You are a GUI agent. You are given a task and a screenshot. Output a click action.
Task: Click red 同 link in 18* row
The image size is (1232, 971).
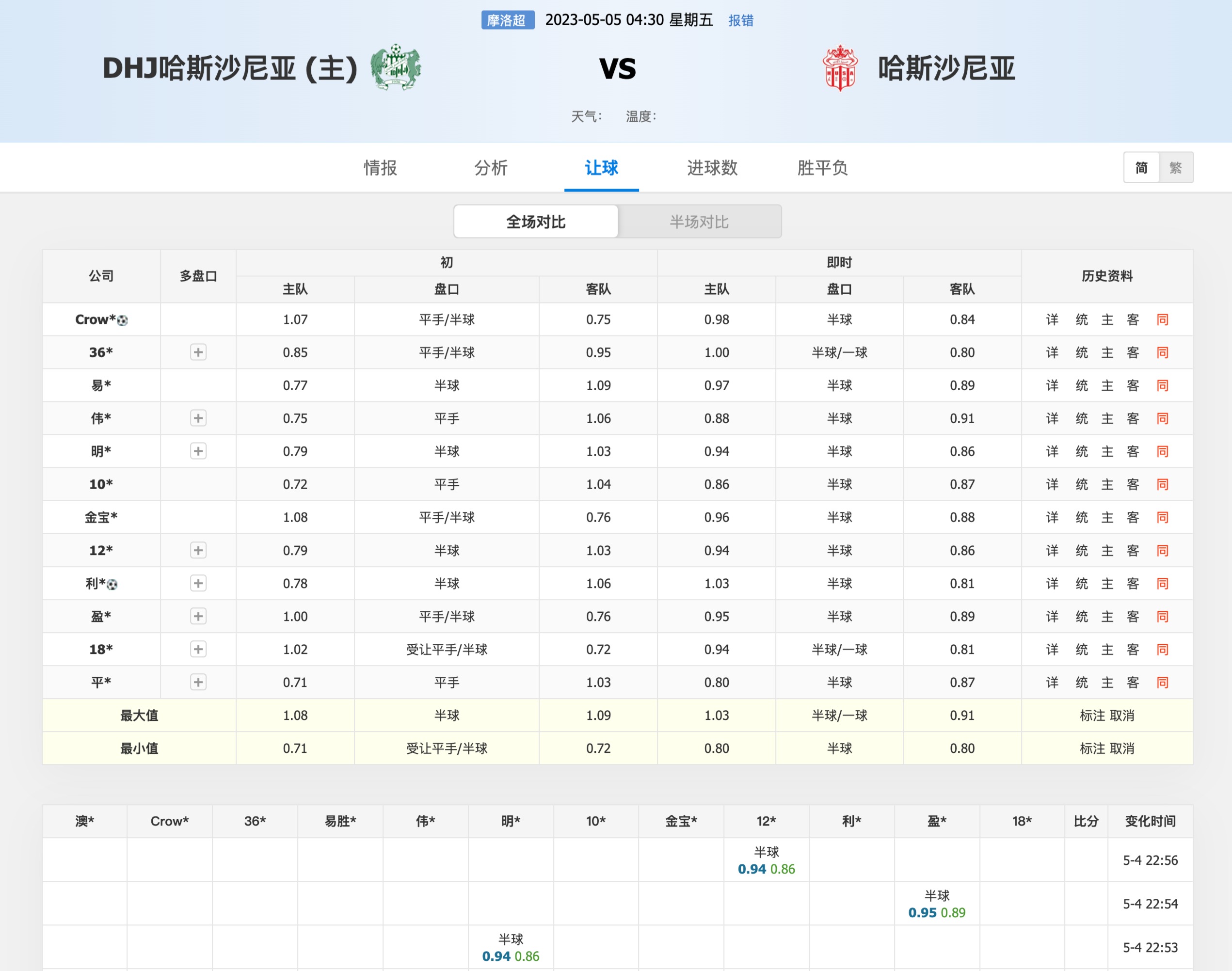tap(1162, 649)
